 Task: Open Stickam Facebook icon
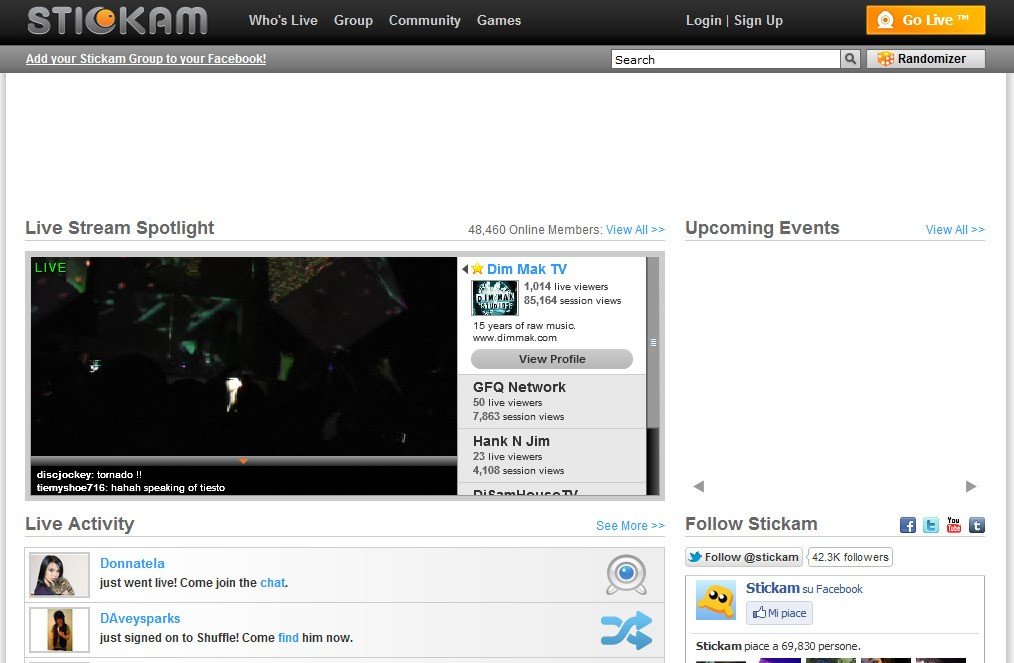click(x=907, y=525)
